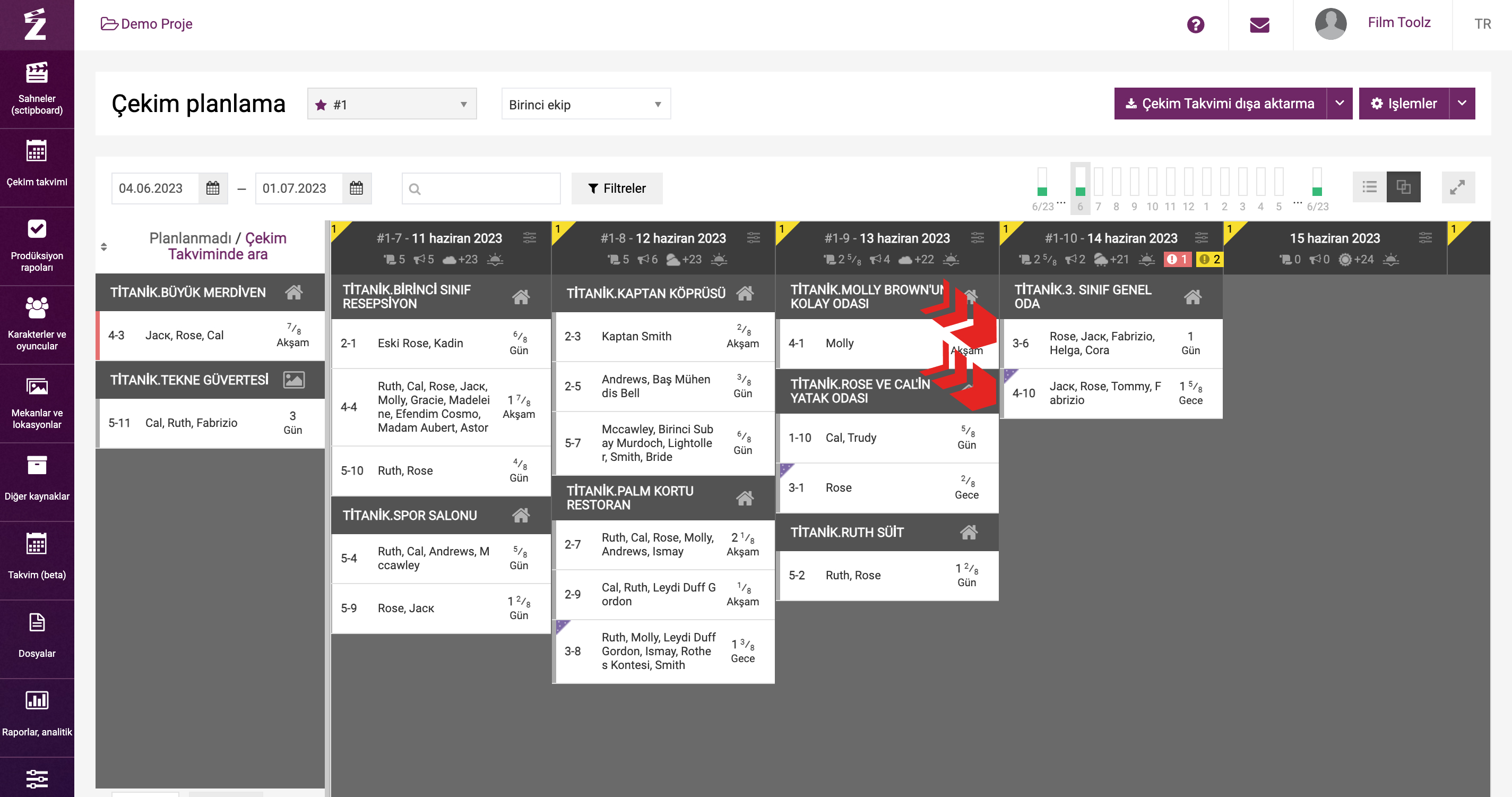Click Çekim Takvimi dışa aktarma button

coord(1220,104)
